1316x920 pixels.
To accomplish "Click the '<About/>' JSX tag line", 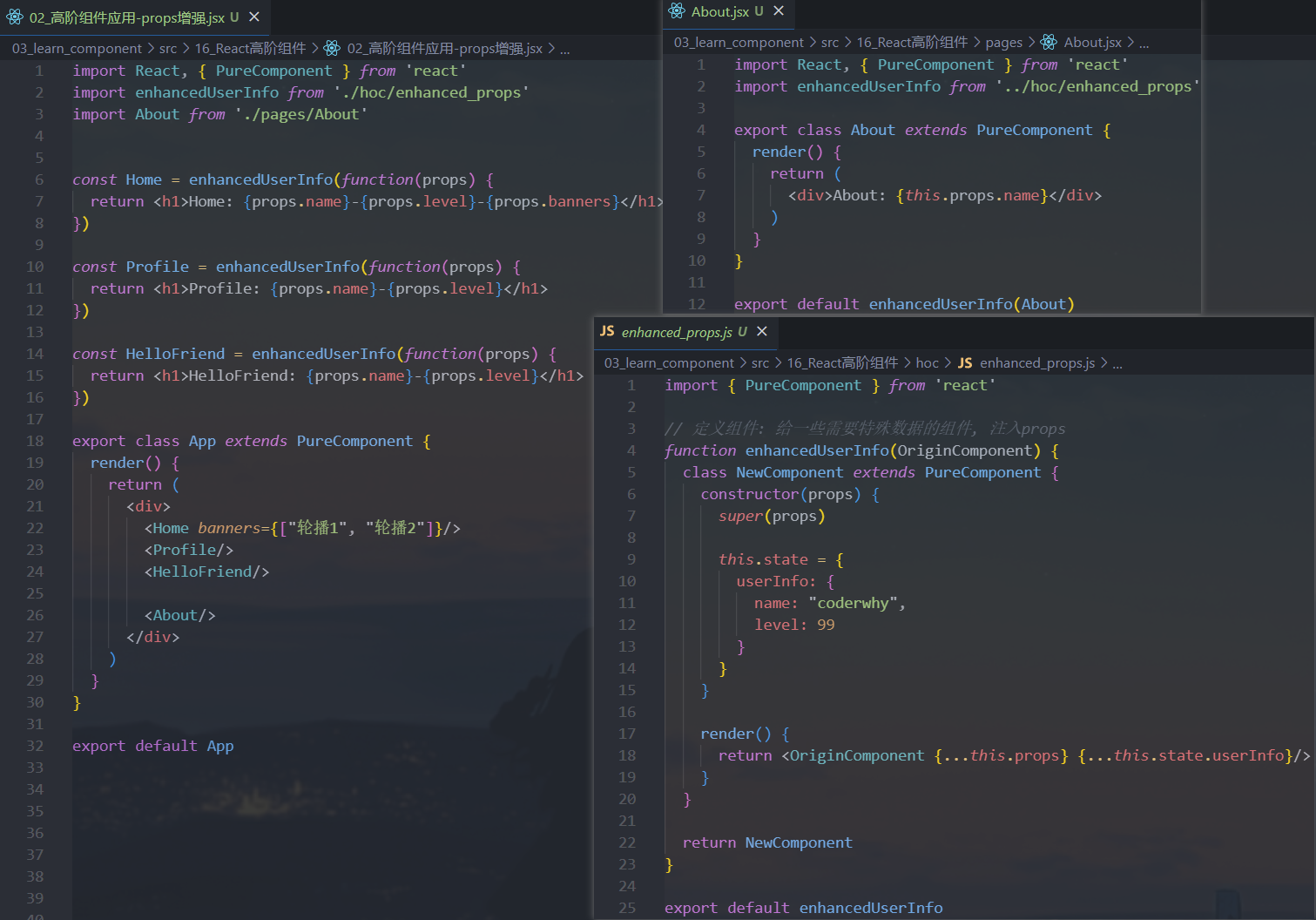I will 179,615.
